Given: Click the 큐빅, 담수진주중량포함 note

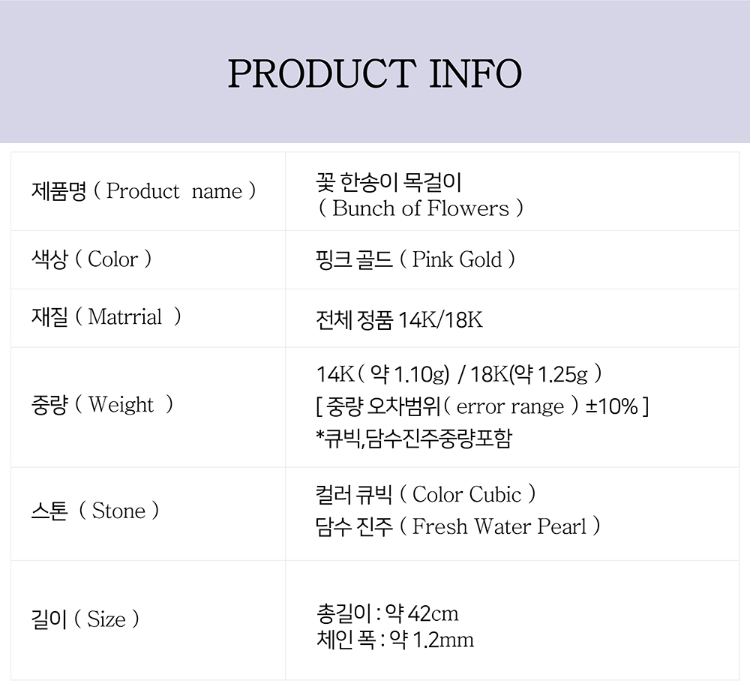Looking at the screenshot, I should coord(413,437).
